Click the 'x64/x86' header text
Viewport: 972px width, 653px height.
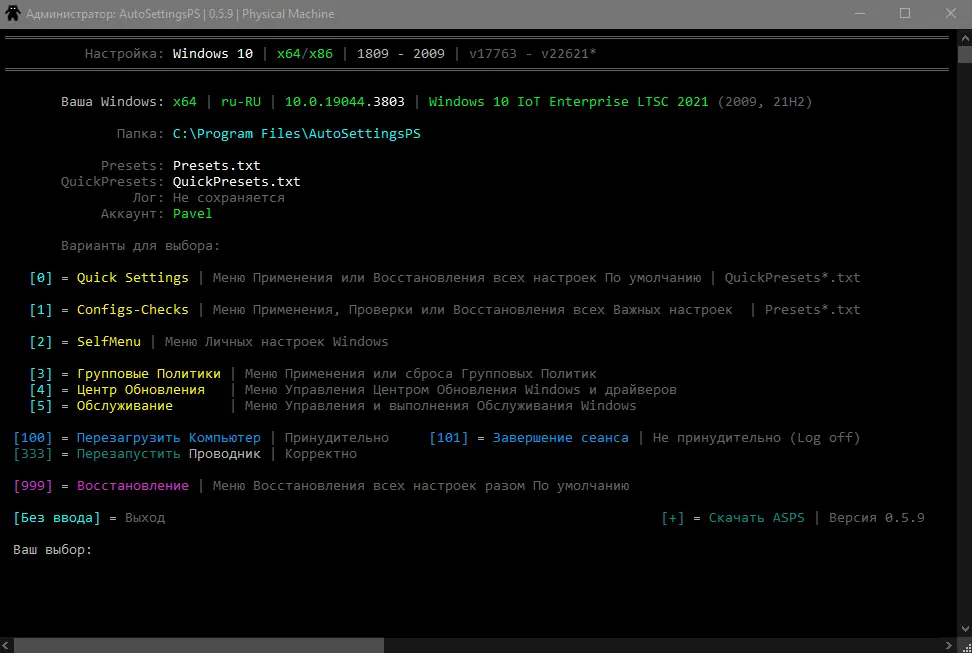coord(304,54)
